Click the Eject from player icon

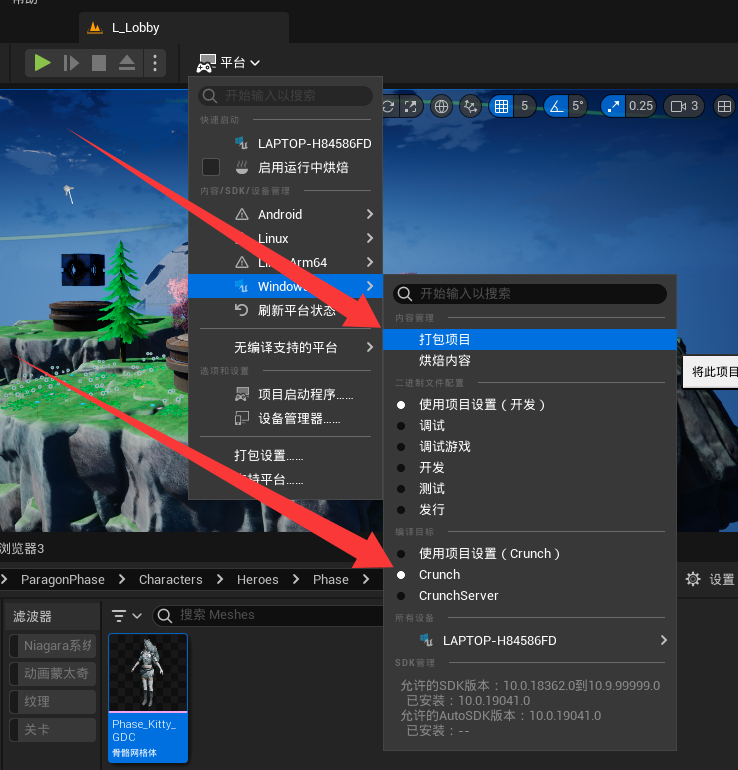pyautogui.click(x=126, y=63)
